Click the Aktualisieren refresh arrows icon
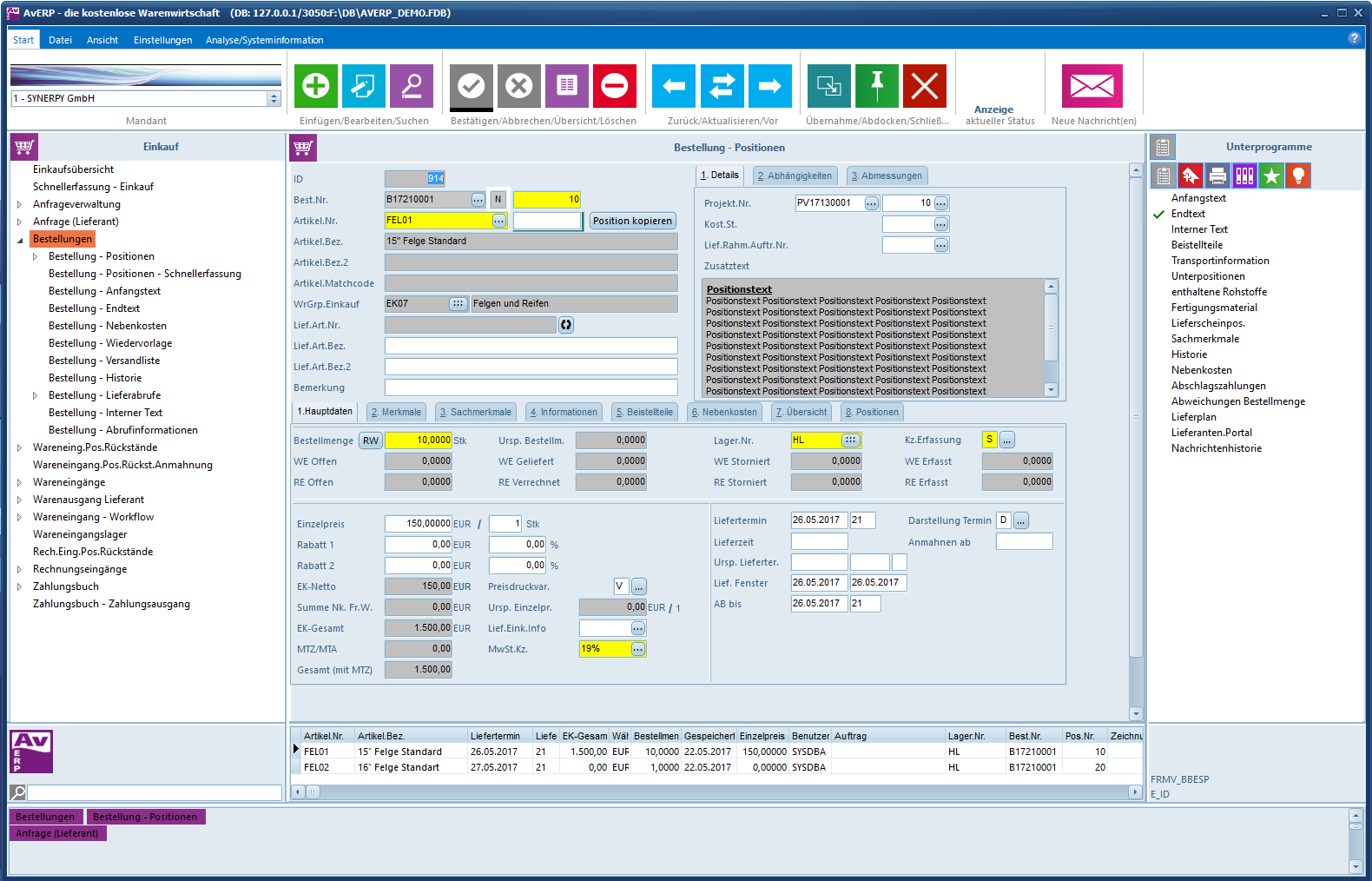 722,86
